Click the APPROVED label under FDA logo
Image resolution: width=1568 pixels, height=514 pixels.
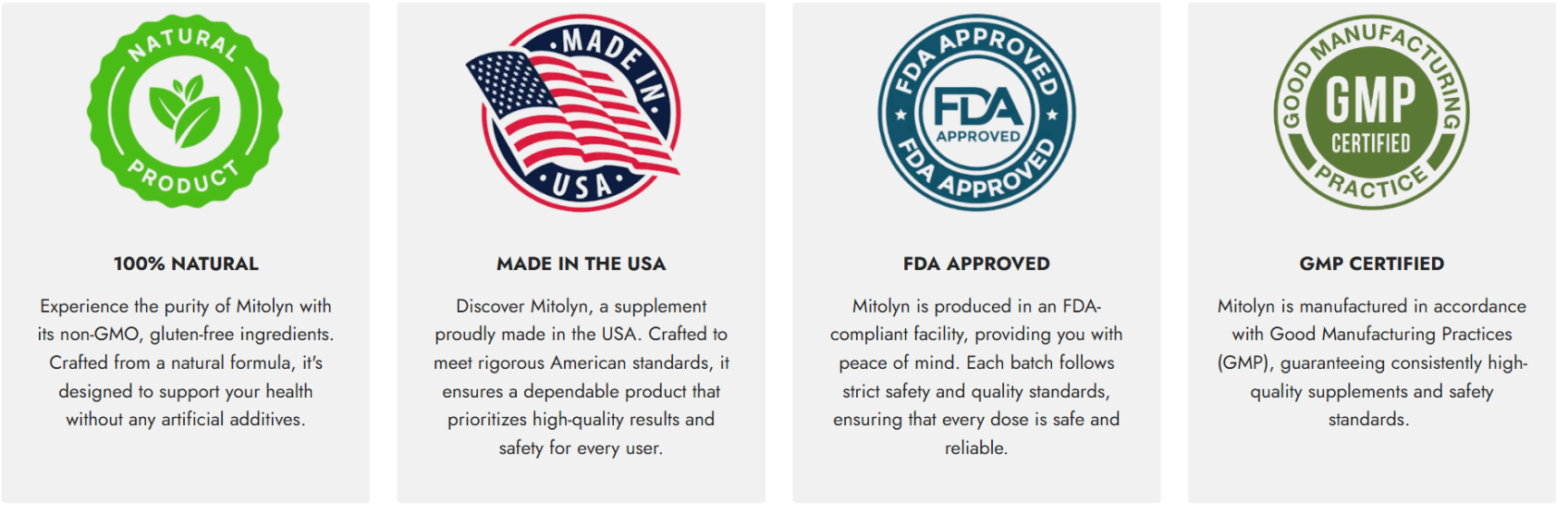(x=978, y=136)
